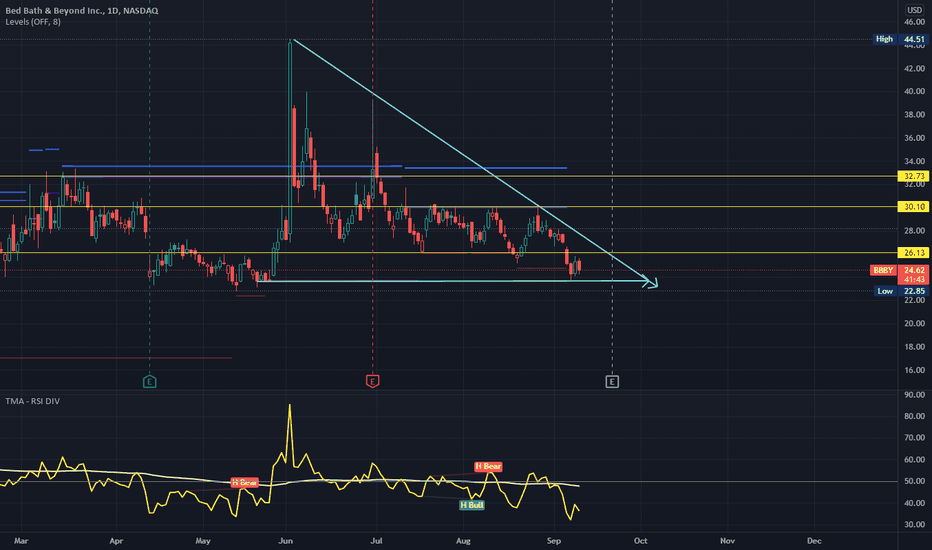This screenshot has width=932, height=550.
Task: Click the Jun label on time axis
Action: point(286,540)
